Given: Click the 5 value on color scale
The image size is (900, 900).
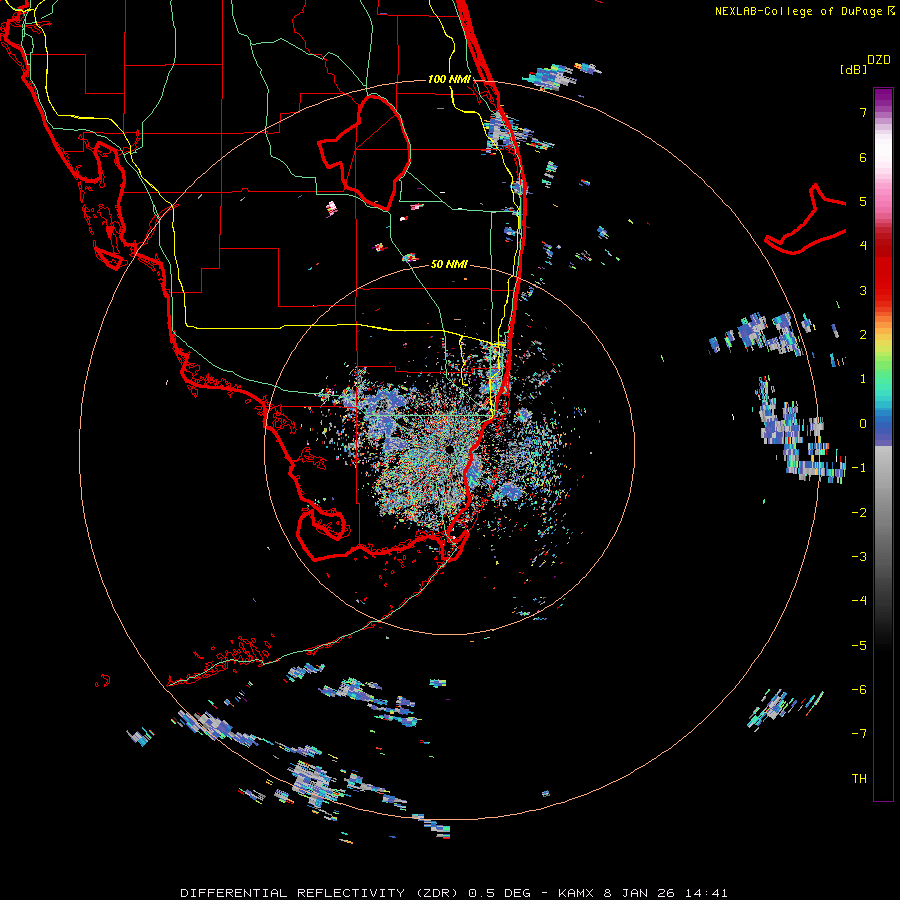Looking at the screenshot, I should (x=863, y=201).
